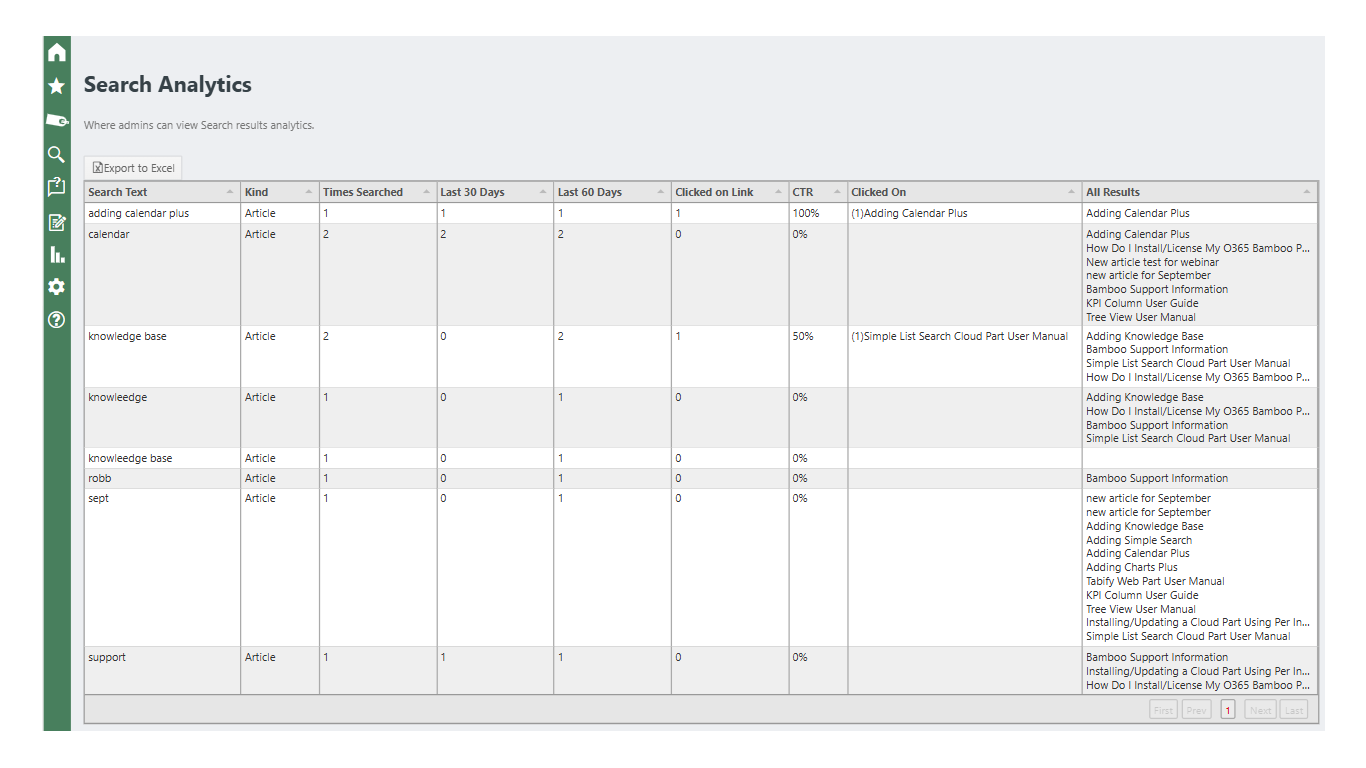1366x768 pixels.
Task: Click 'Tabify Web Part User Manual' result
Action: pos(1155,581)
